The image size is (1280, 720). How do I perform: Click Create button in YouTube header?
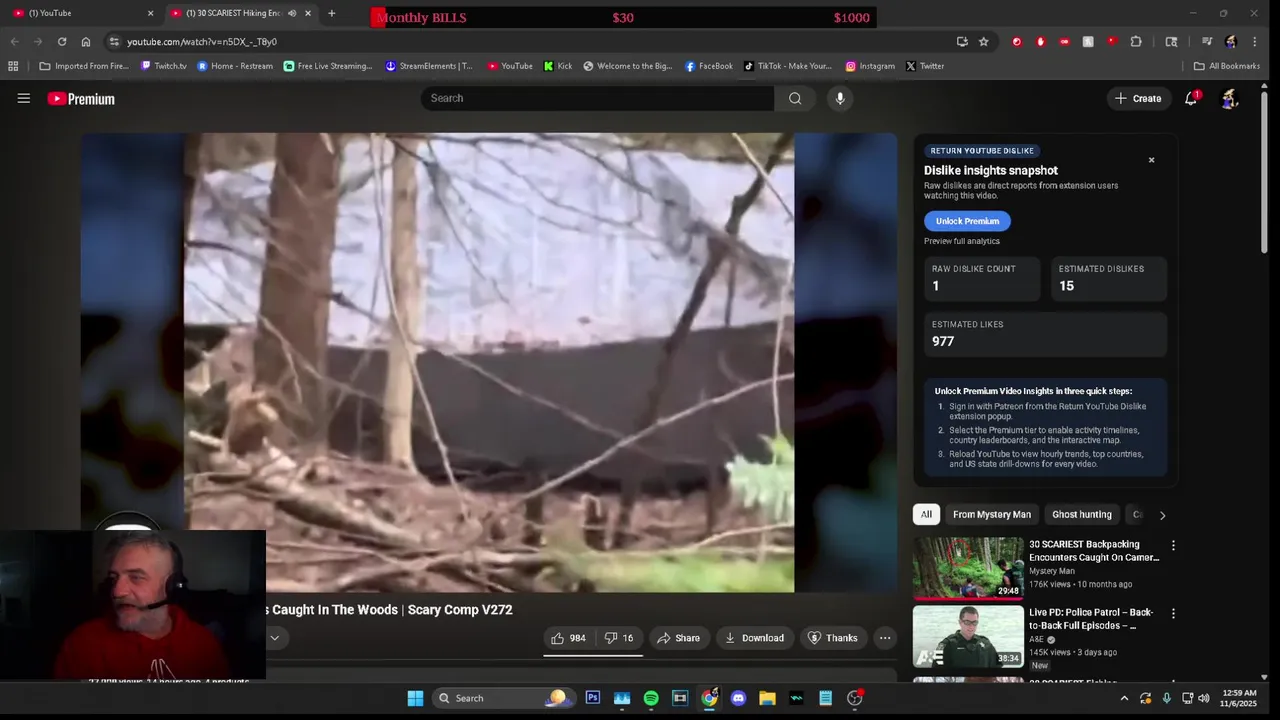point(1137,98)
